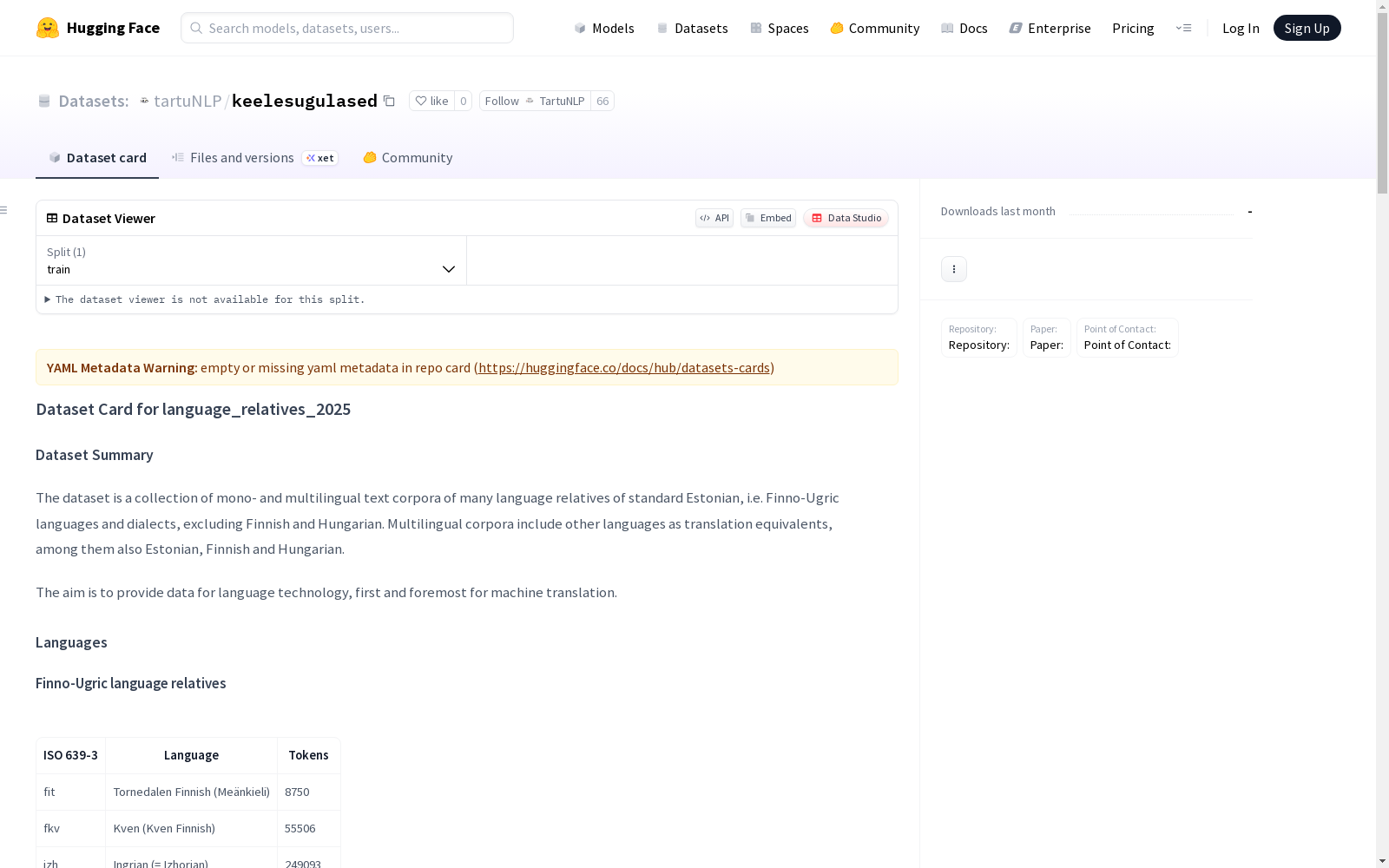Open the Pricing page
This screenshot has height=868, width=1389.
coord(1133,28)
